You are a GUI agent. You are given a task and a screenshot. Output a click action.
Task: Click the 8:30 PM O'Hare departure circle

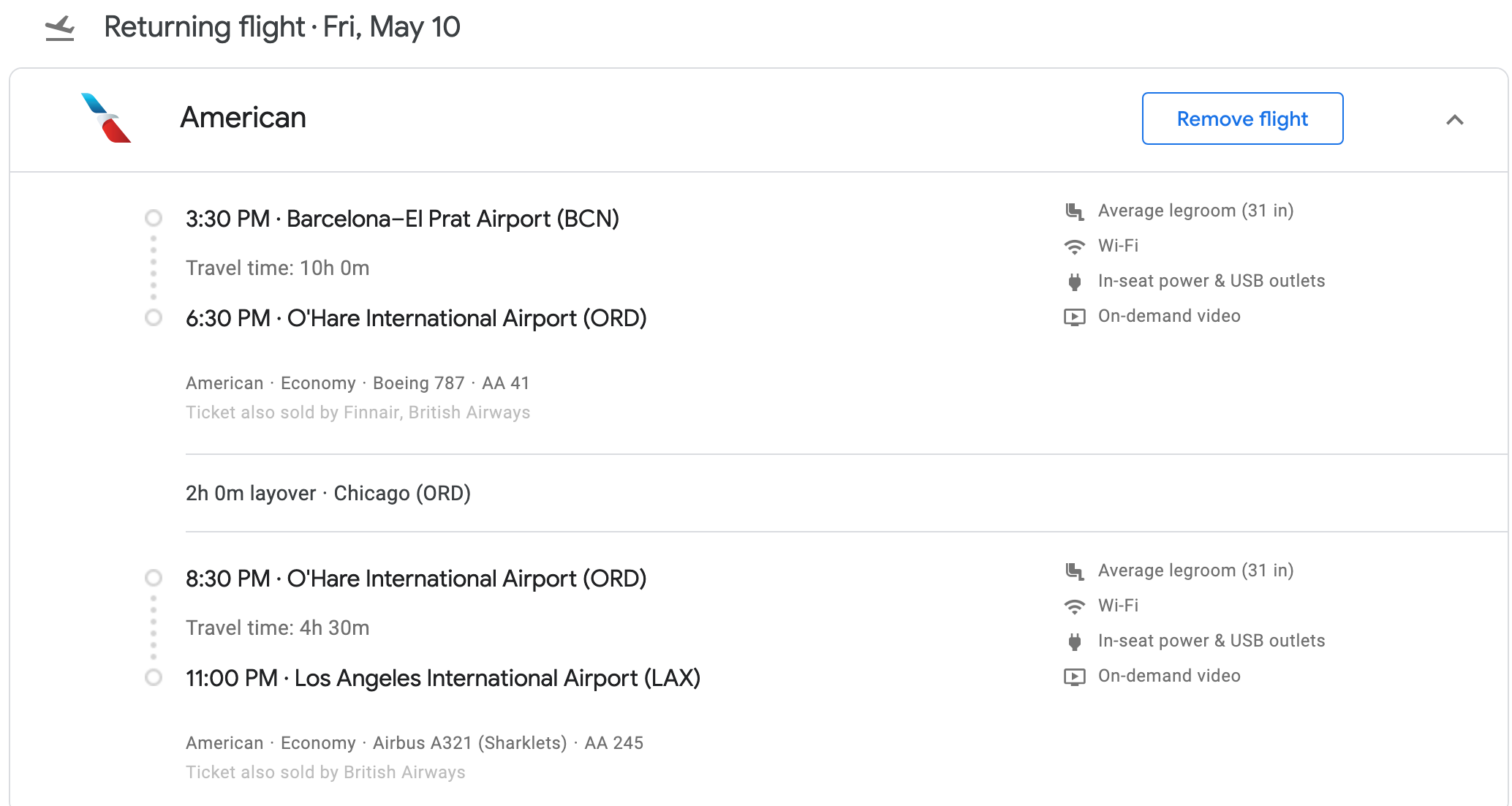(x=154, y=579)
